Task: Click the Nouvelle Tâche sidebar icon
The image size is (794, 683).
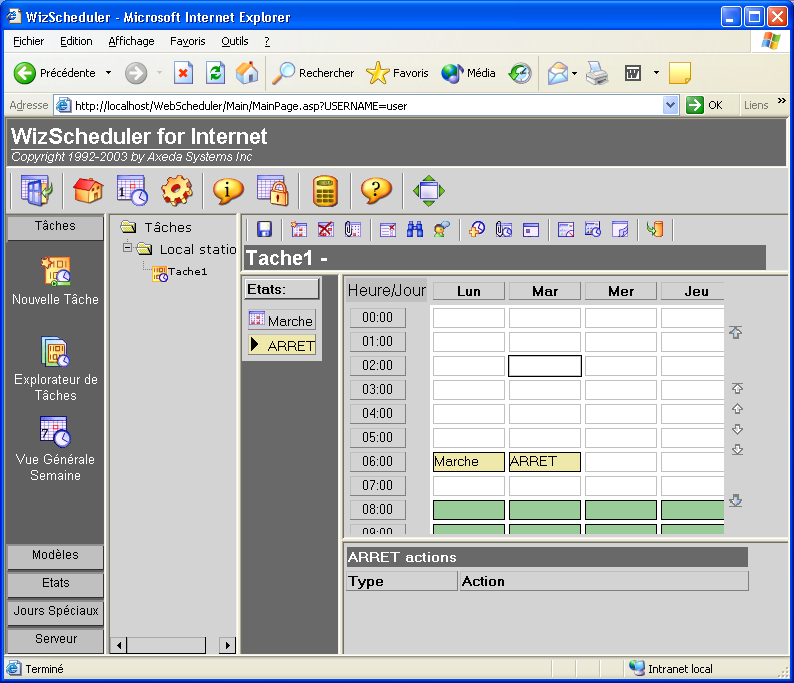Action: coord(56,271)
